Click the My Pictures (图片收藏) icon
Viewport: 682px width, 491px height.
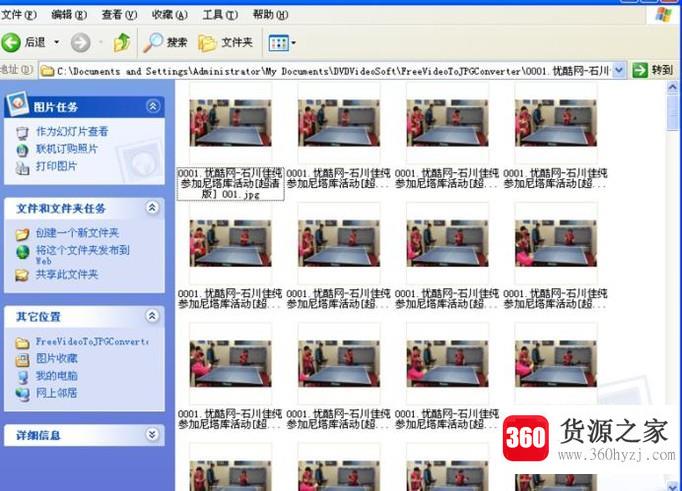point(22,360)
